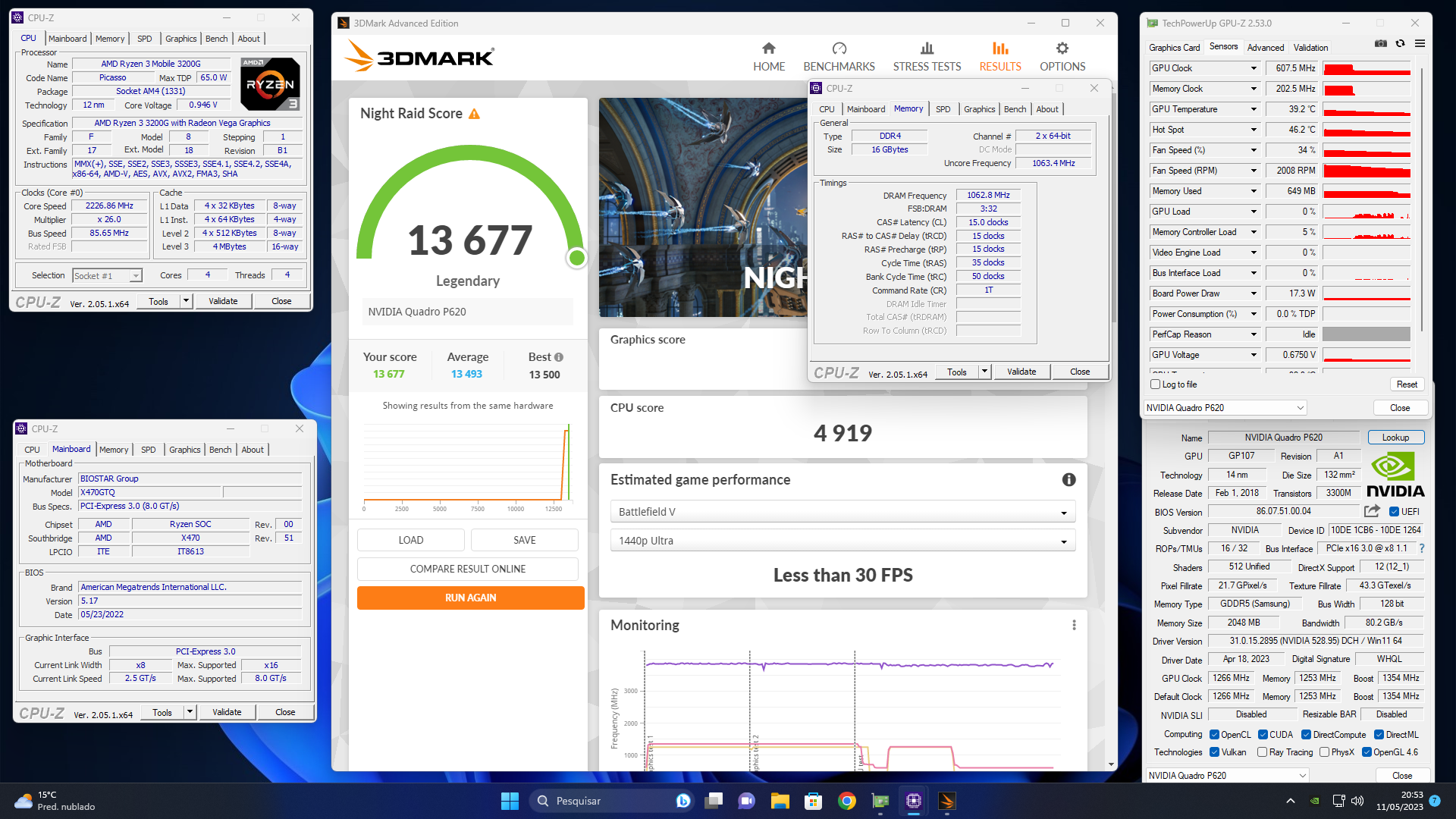This screenshot has width=1456, height=819.
Task: Click Bus Interface question mark icon
Action: click(x=1421, y=548)
